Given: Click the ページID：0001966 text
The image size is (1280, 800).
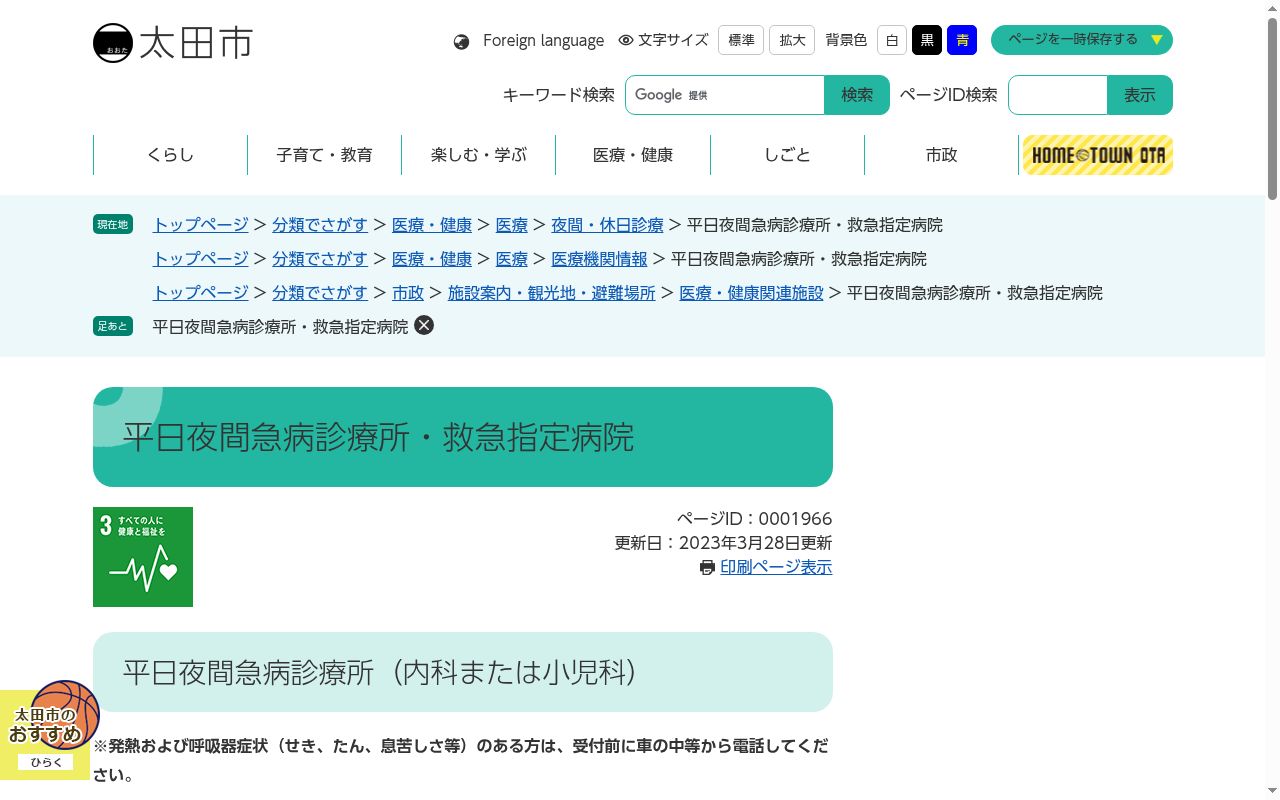Looking at the screenshot, I should tap(754, 519).
